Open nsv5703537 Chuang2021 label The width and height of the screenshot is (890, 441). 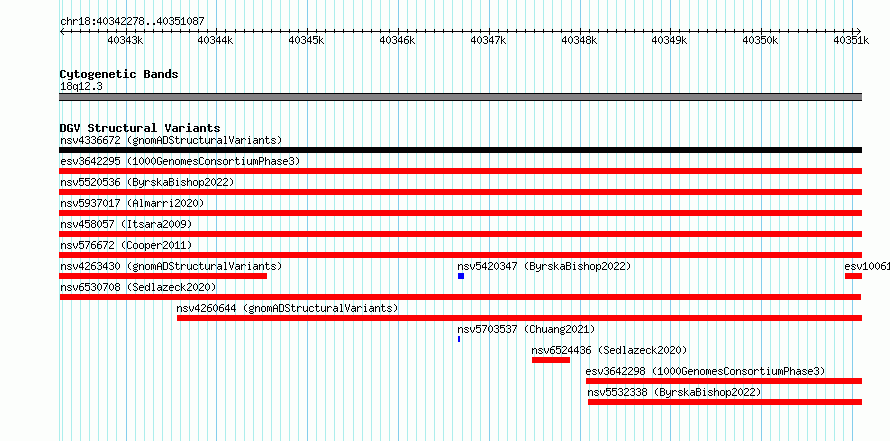pyautogui.click(x=526, y=329)
